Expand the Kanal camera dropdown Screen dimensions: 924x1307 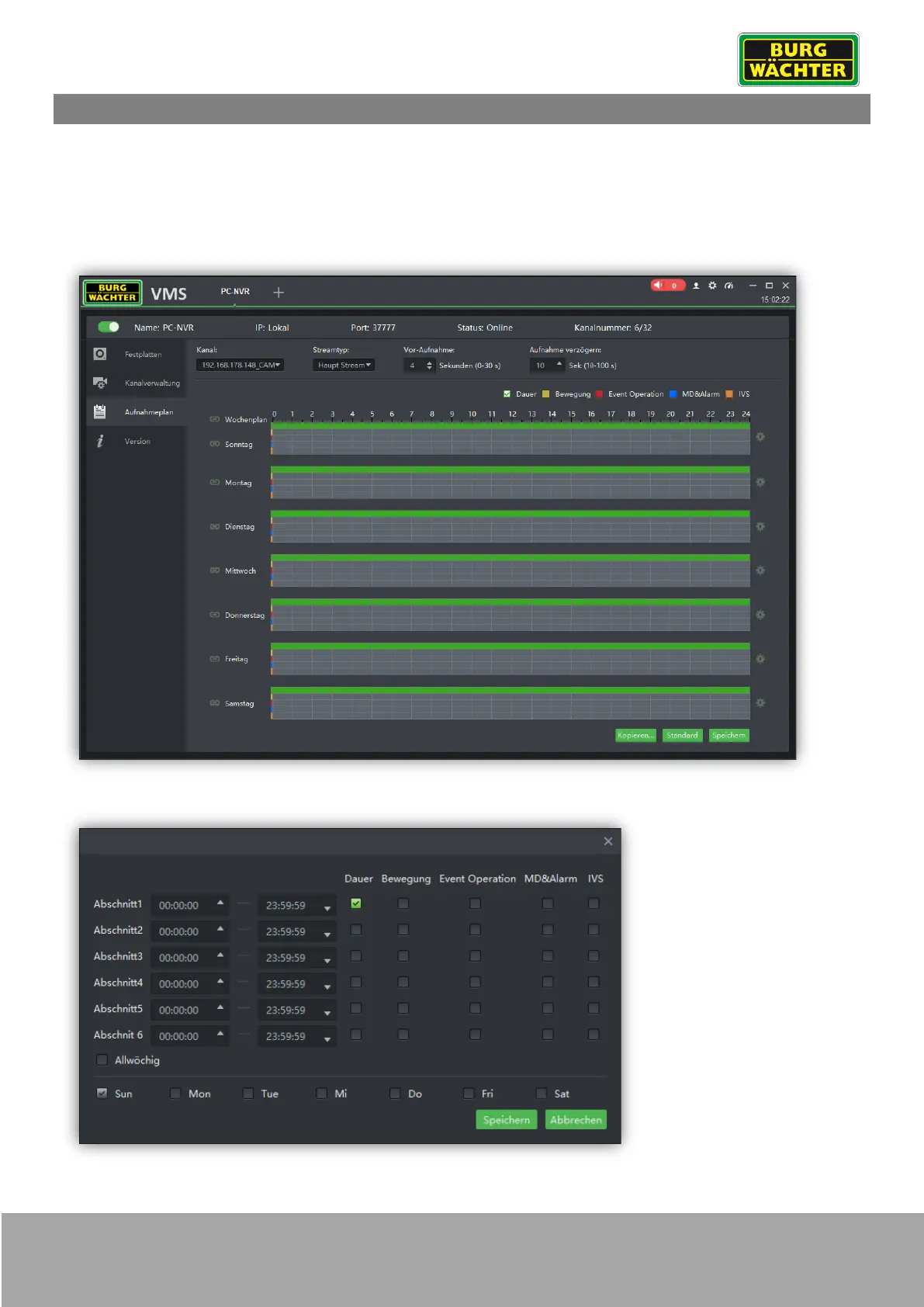pyautogui.click(x=240, y=365)
